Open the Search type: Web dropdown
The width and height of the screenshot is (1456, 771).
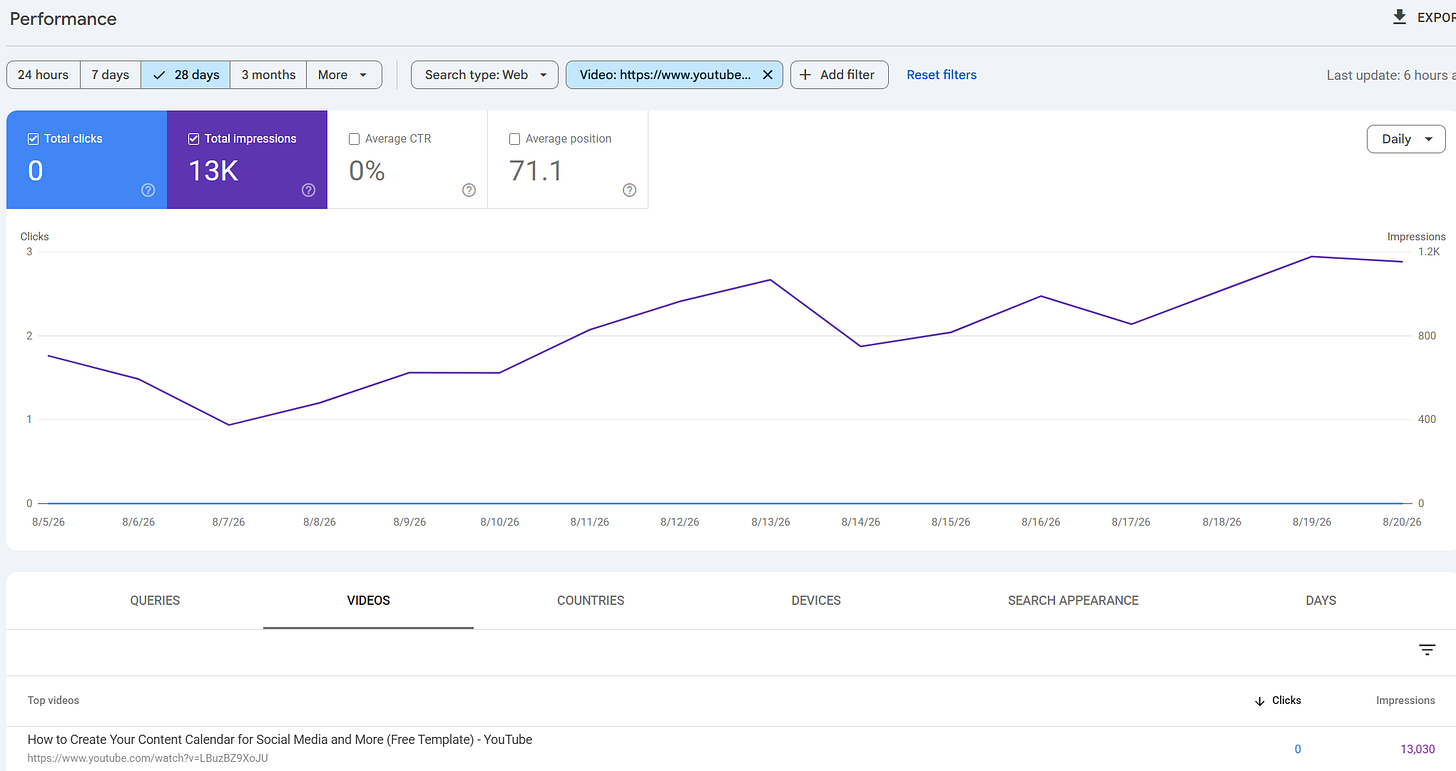click(x=485, y=75)
